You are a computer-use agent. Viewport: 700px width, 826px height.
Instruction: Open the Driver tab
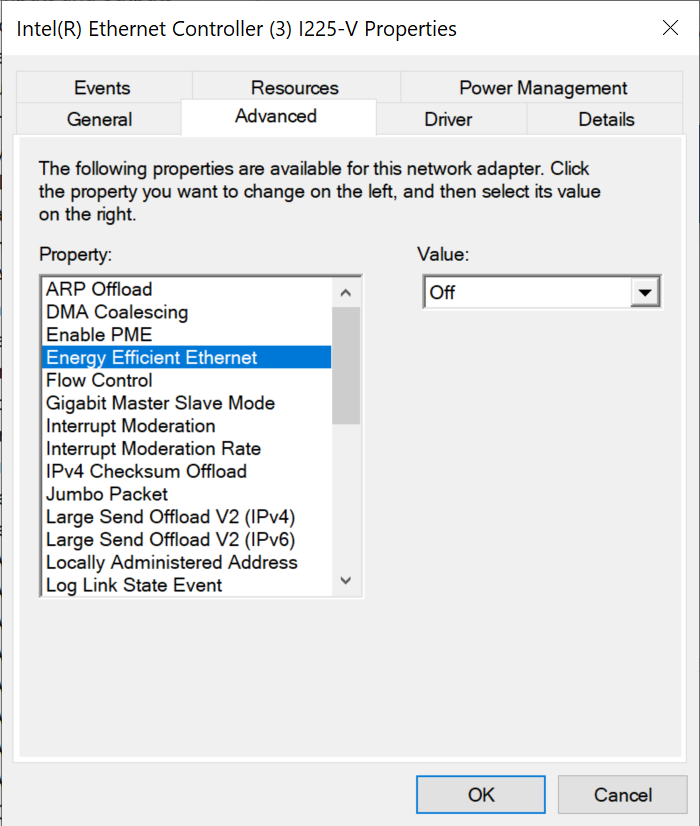(448, 119)
